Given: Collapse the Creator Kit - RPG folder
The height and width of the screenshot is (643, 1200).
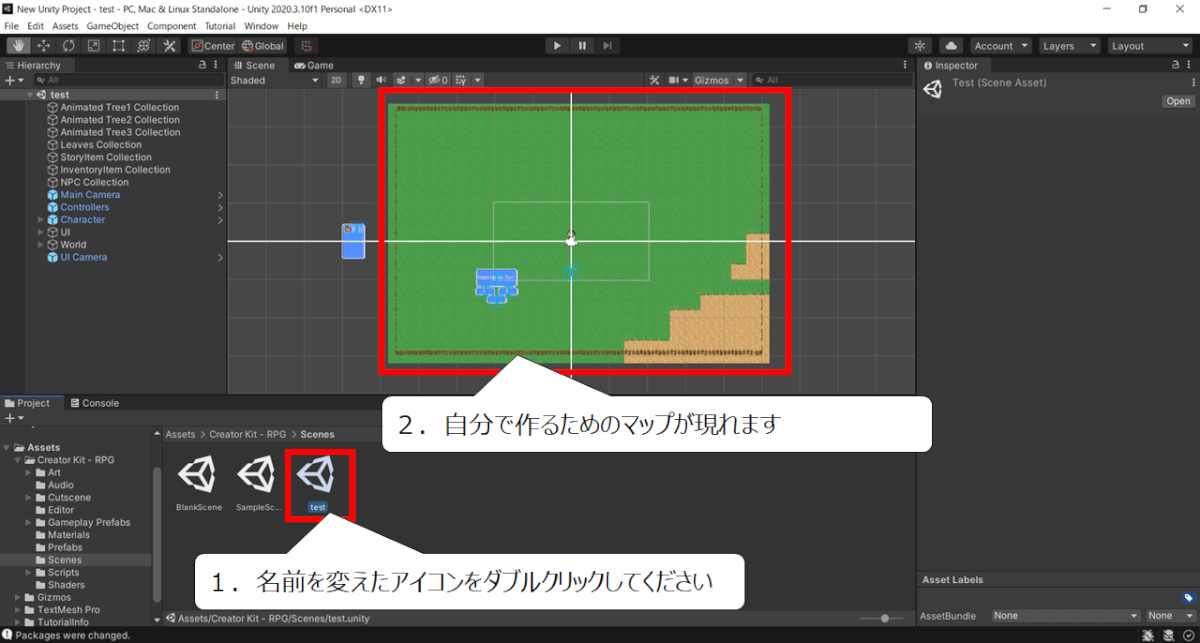Looking at the screenshot, I should point(17,460).
